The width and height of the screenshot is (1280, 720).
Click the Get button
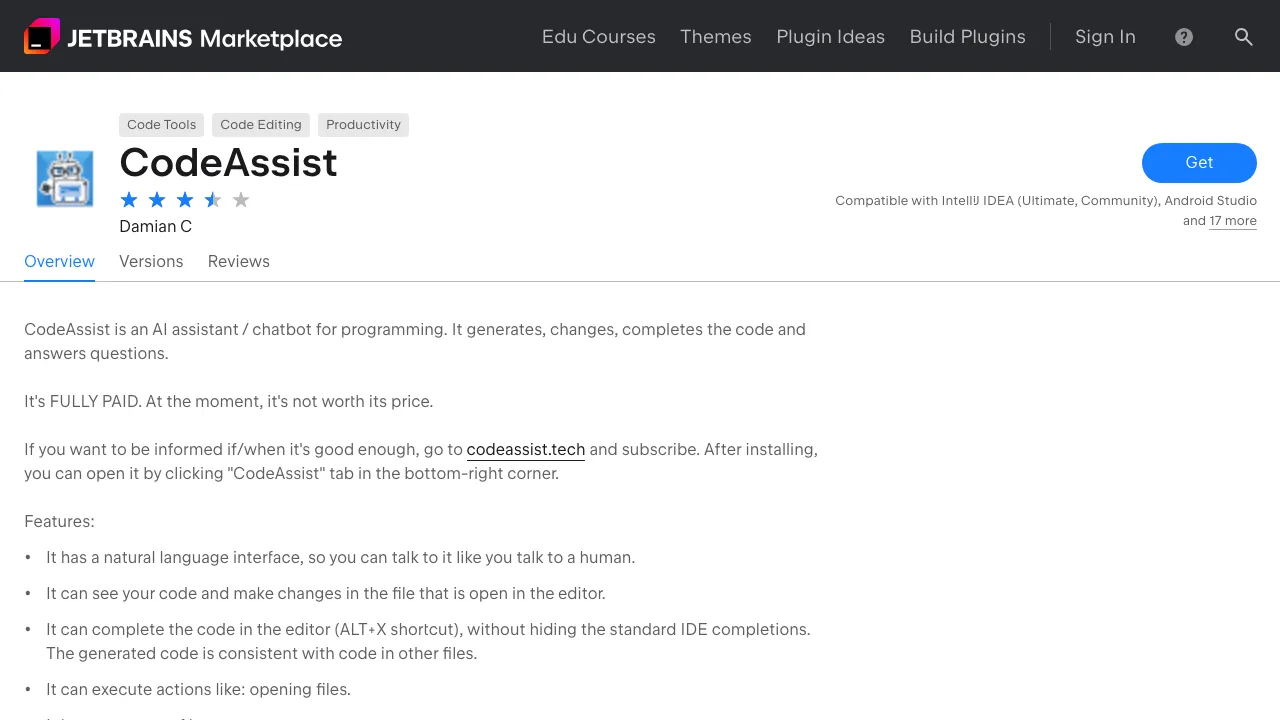click(1199, 162)
